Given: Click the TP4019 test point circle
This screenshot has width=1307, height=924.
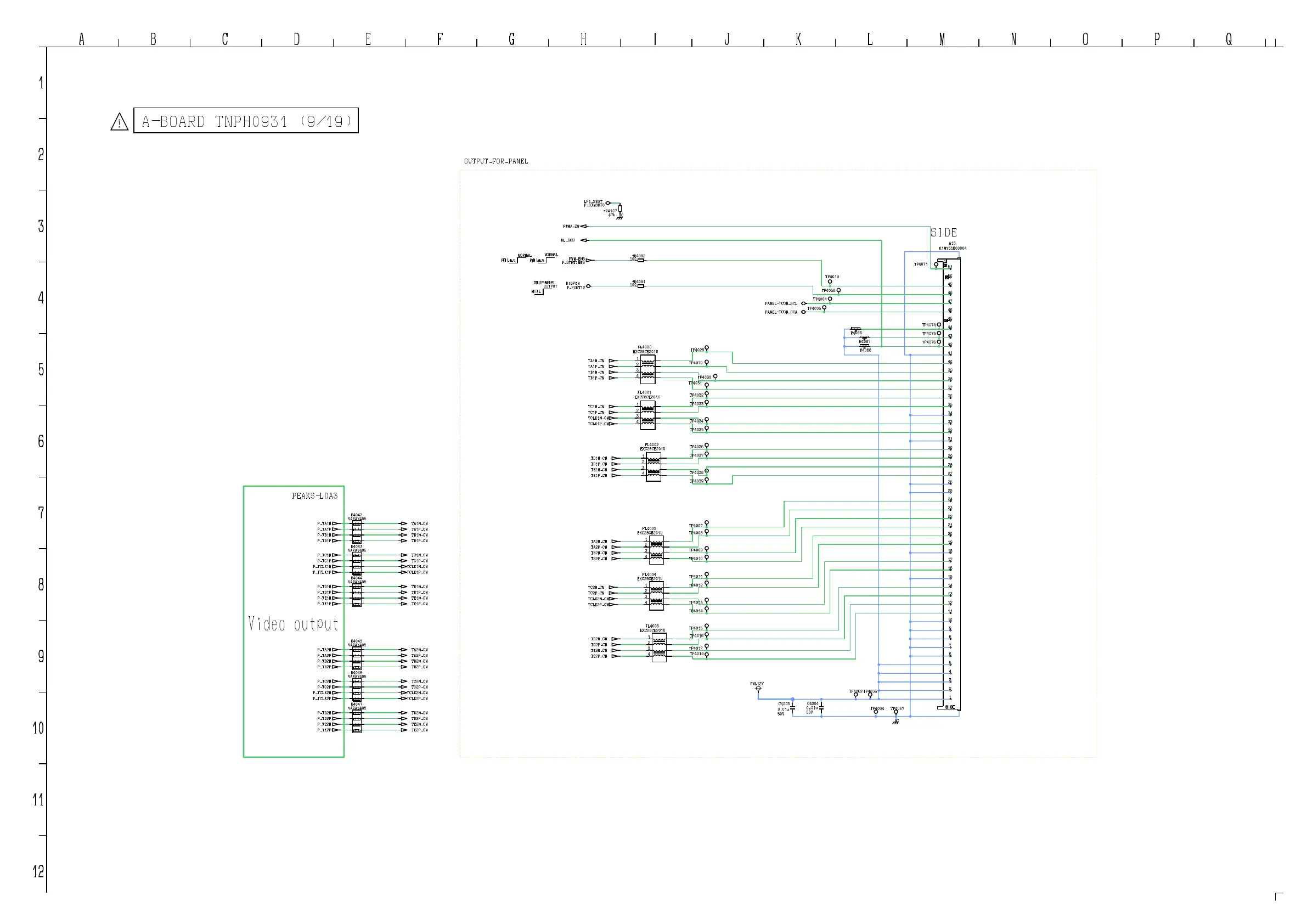Looking at the screenshot, I should pos(830,282).
